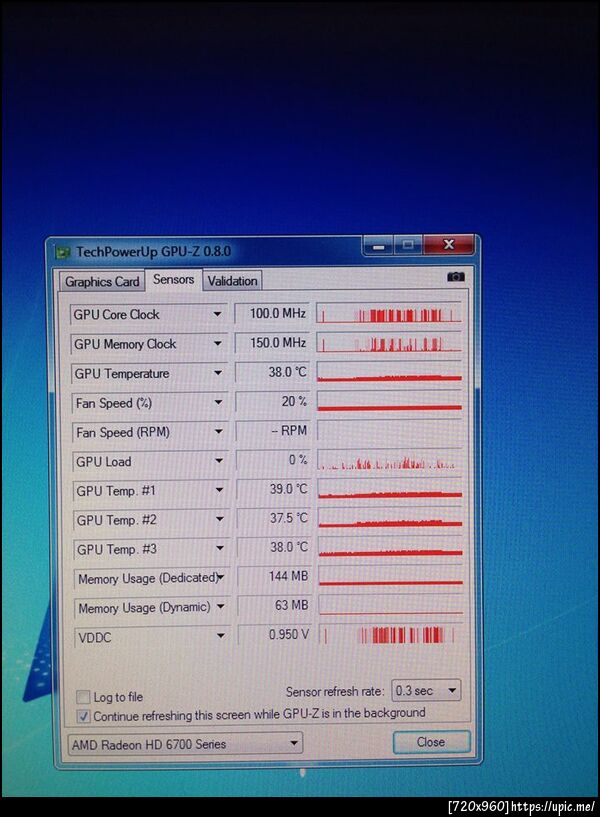
Task: Click the VDDC history graph
Action: (391, 634)
